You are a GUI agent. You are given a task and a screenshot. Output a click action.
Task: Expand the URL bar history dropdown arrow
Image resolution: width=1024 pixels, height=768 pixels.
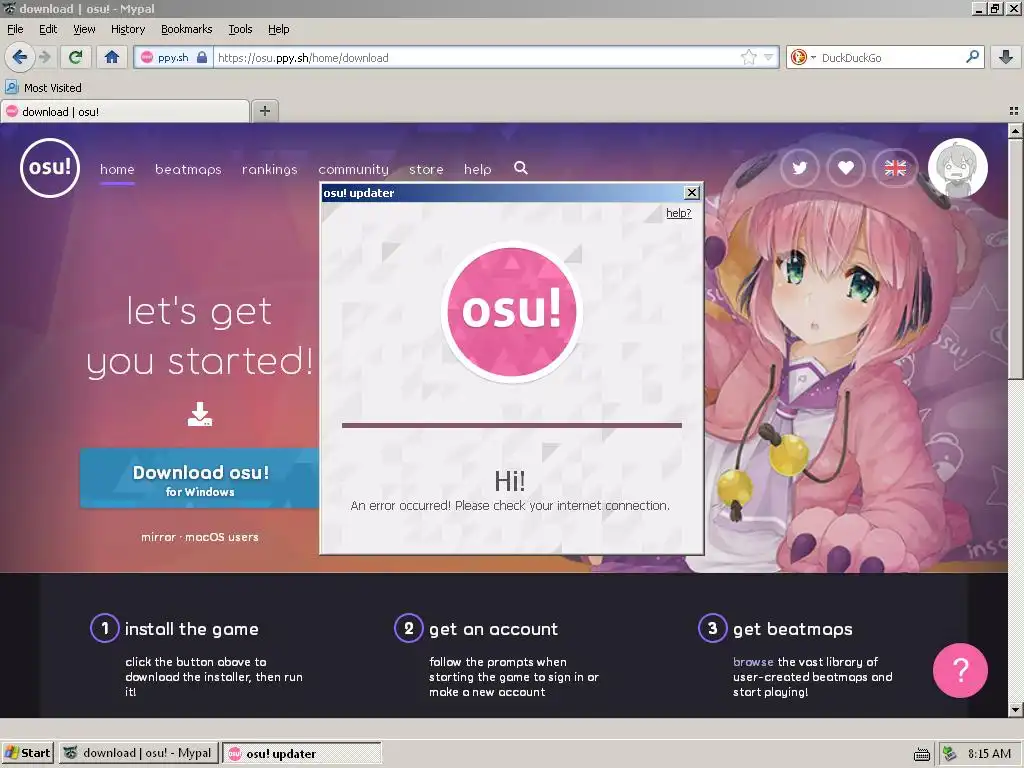click(x=769, y=57)
